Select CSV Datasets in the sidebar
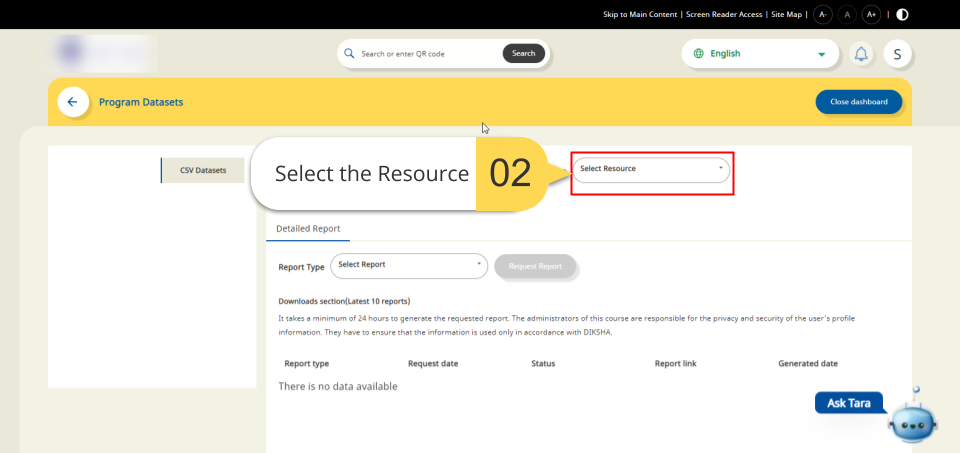Screen dimensions: 960x453 203,170
